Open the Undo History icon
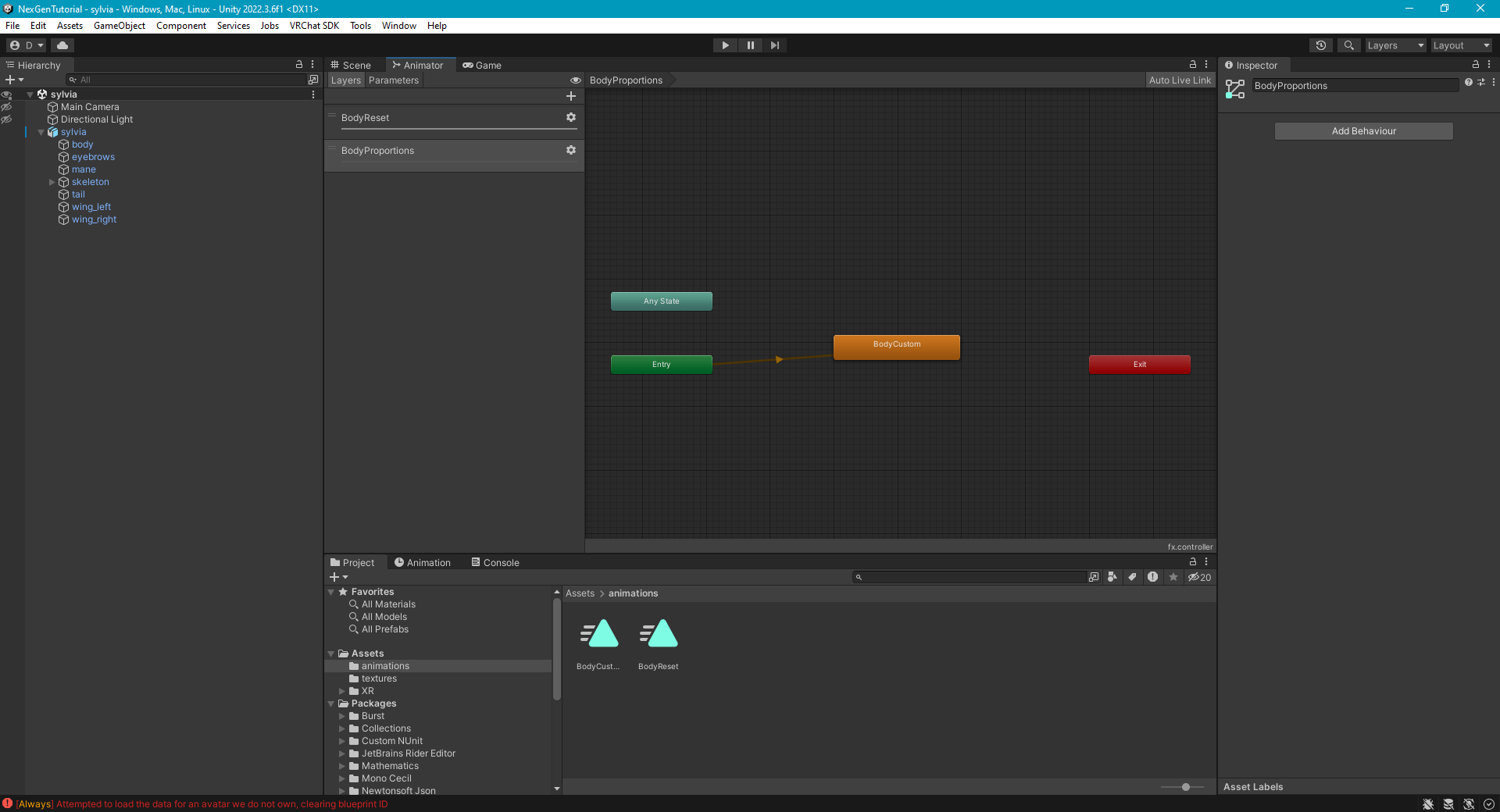The height and width of the screenshot is (812, 1500). (1321, 45)
